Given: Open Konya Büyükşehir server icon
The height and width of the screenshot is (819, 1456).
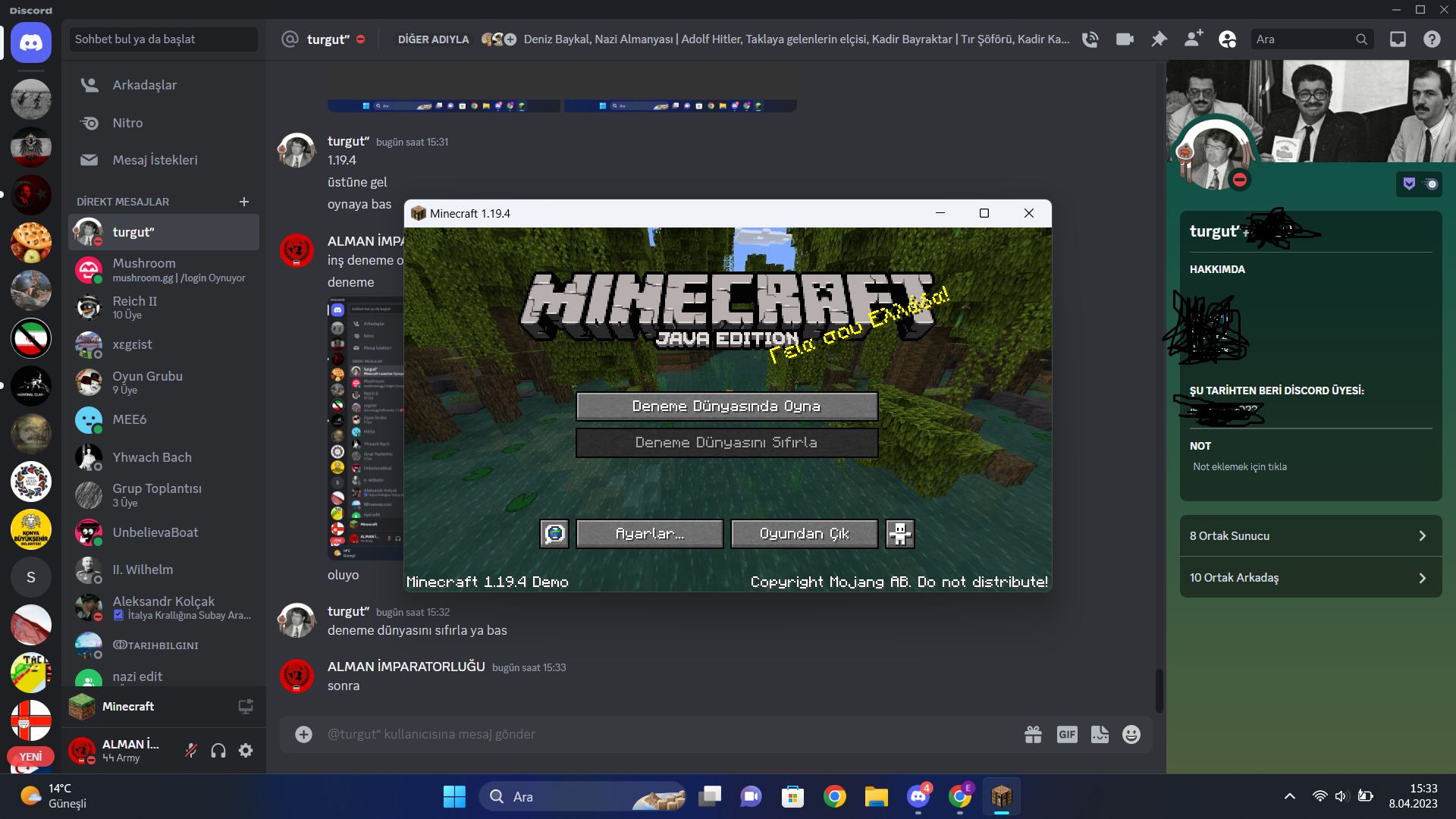Looking at the screenshot, I should click(x=31, y=529).
